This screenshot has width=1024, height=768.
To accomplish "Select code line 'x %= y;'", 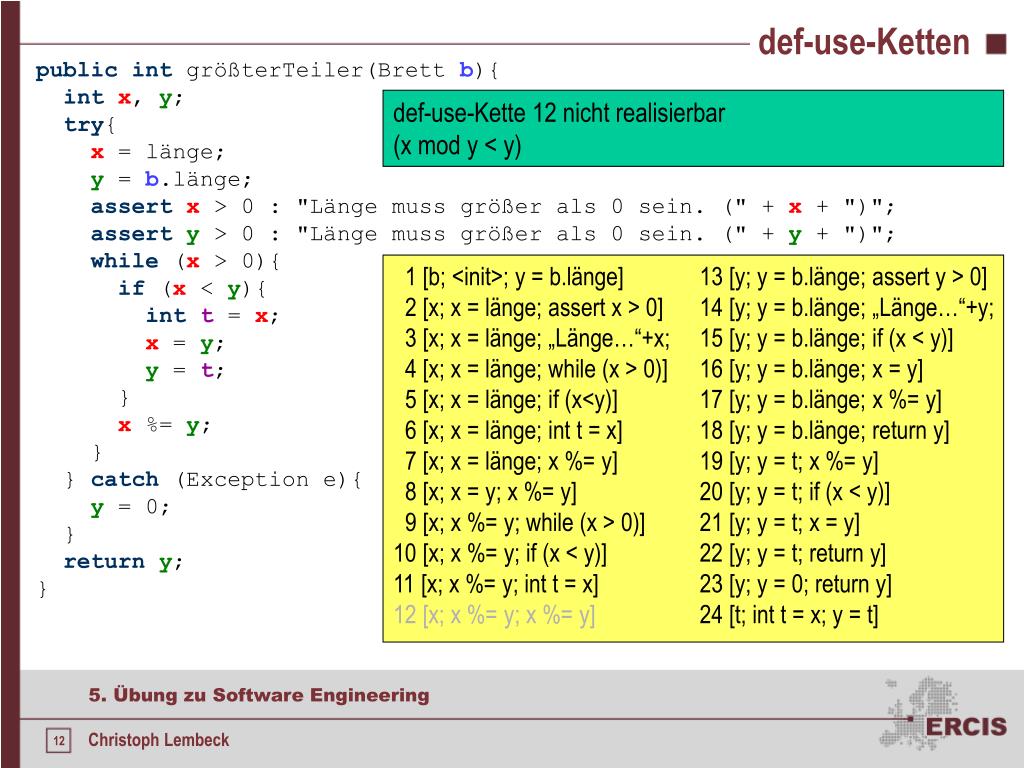I will (165, 426).
